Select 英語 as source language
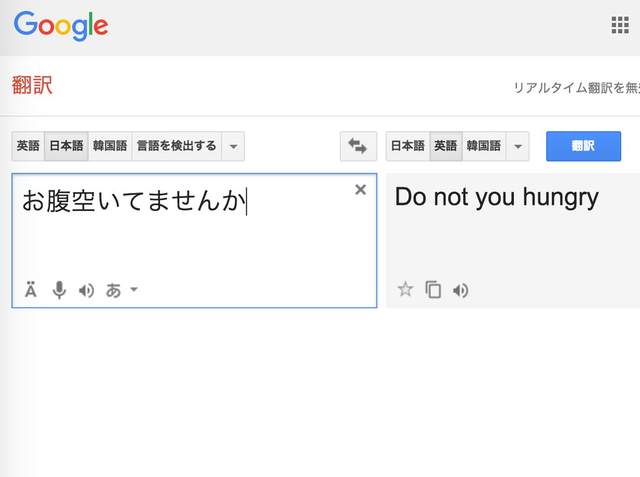Image resolution: width=640 pixels, height=477 pixels. pos(28,146)
